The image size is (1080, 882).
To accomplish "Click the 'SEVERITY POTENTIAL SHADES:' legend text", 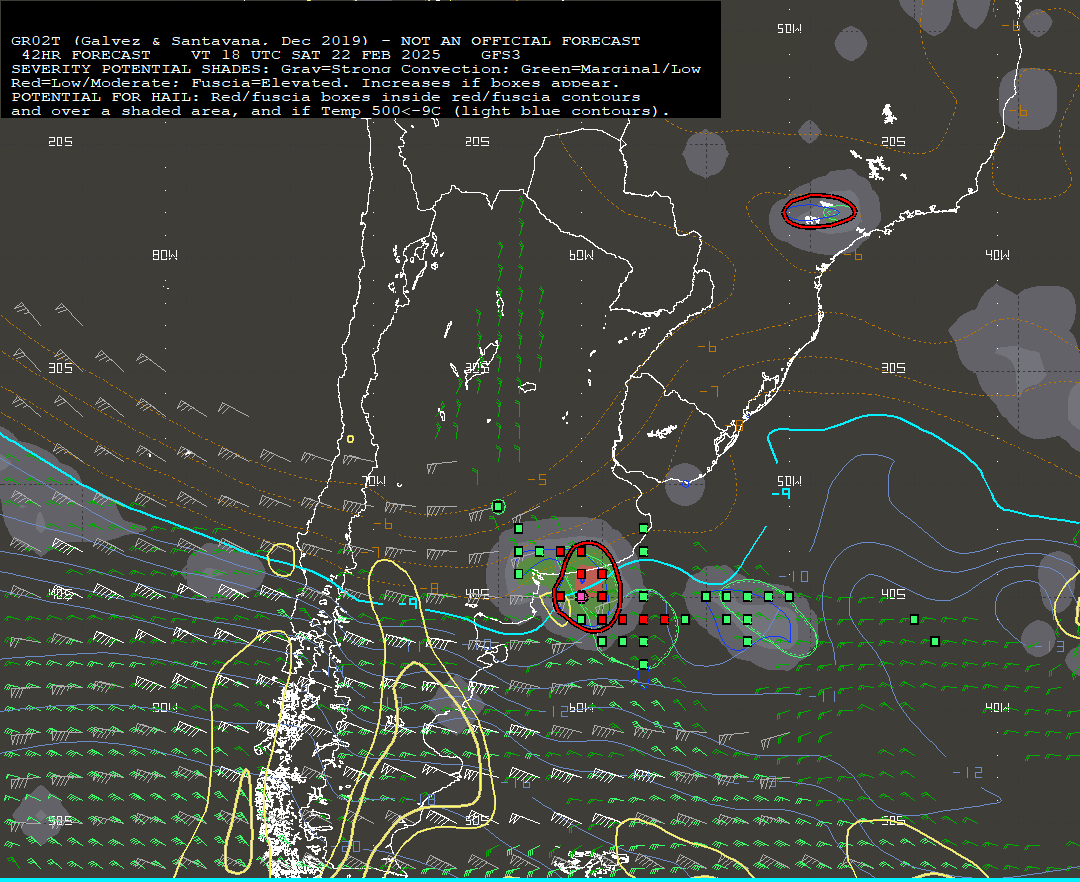I will click(141, 69).
